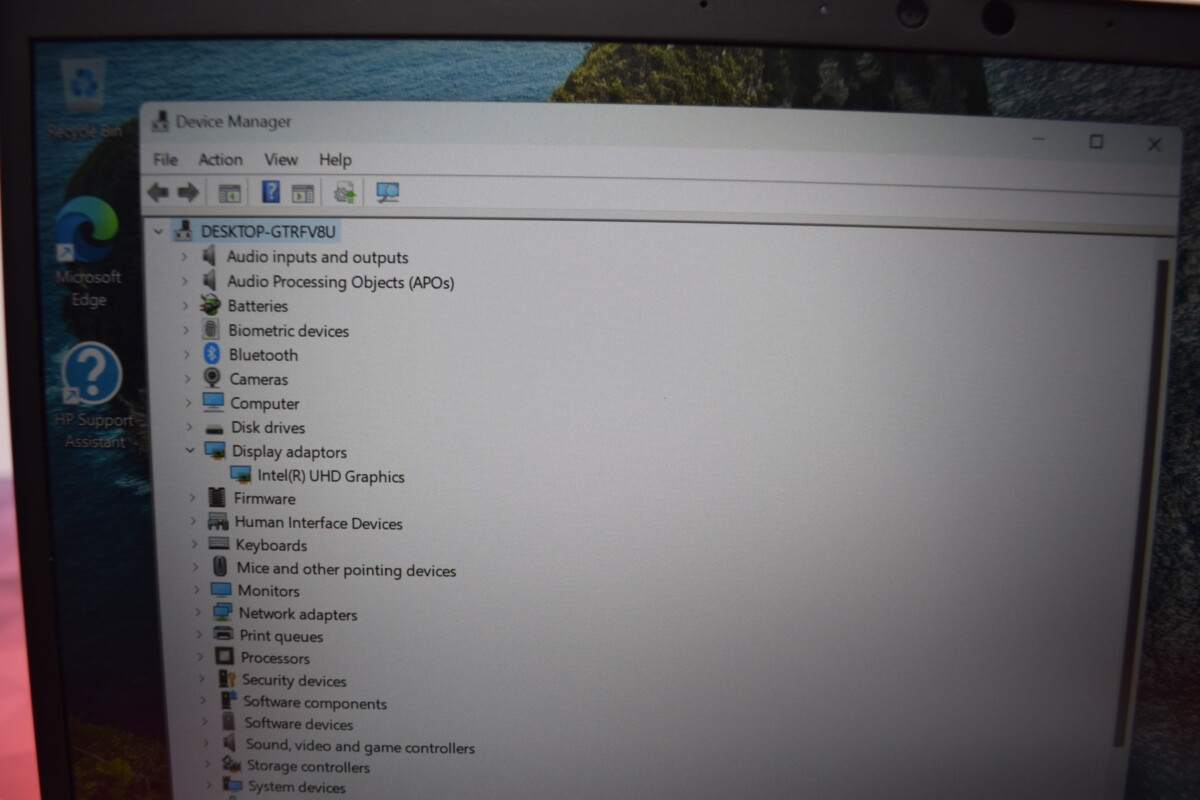Open the File menu
Screen dimensions: 1200x800
[x=165, y=160]
